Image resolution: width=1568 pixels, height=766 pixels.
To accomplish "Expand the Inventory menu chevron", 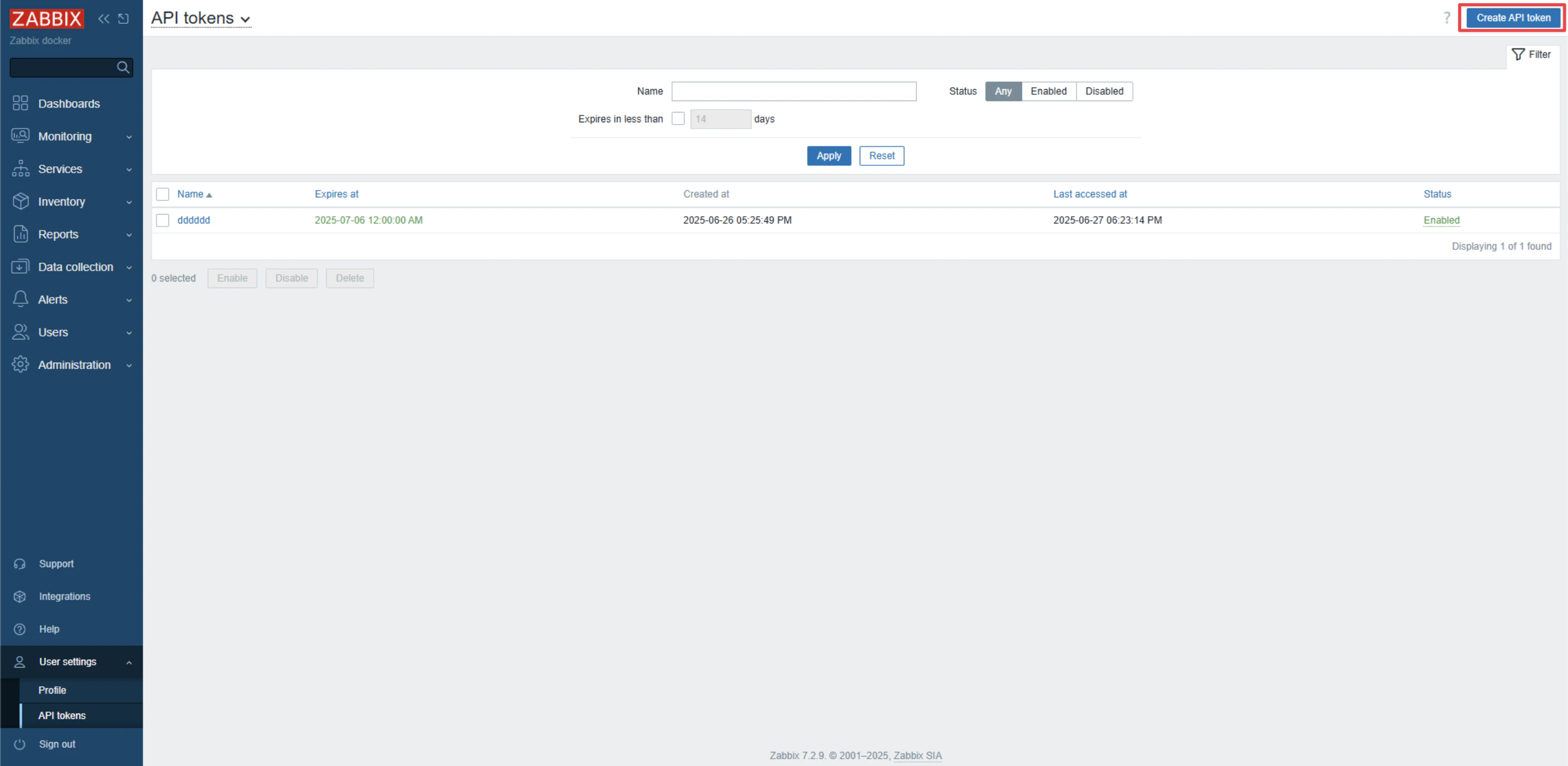I will [129, 202].
